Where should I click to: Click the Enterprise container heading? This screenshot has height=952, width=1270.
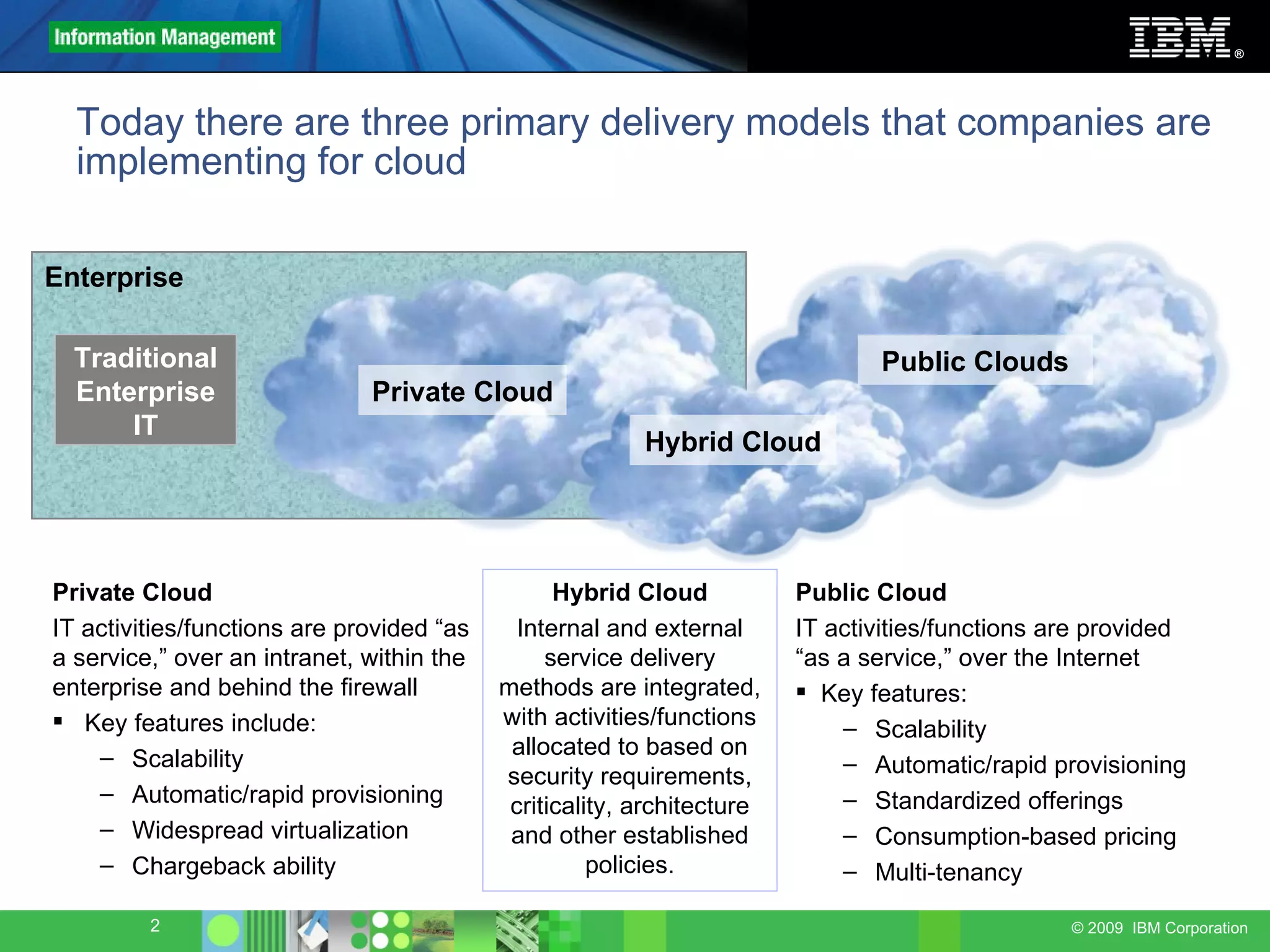[x=114, y=277]
